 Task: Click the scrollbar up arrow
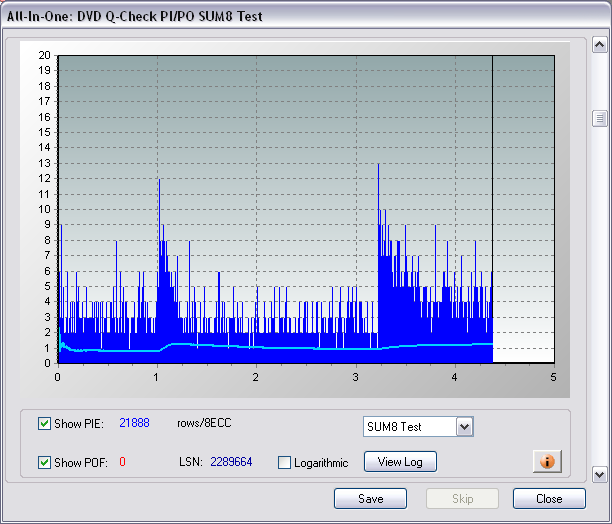pyautogui.click(x=600, y=44)
